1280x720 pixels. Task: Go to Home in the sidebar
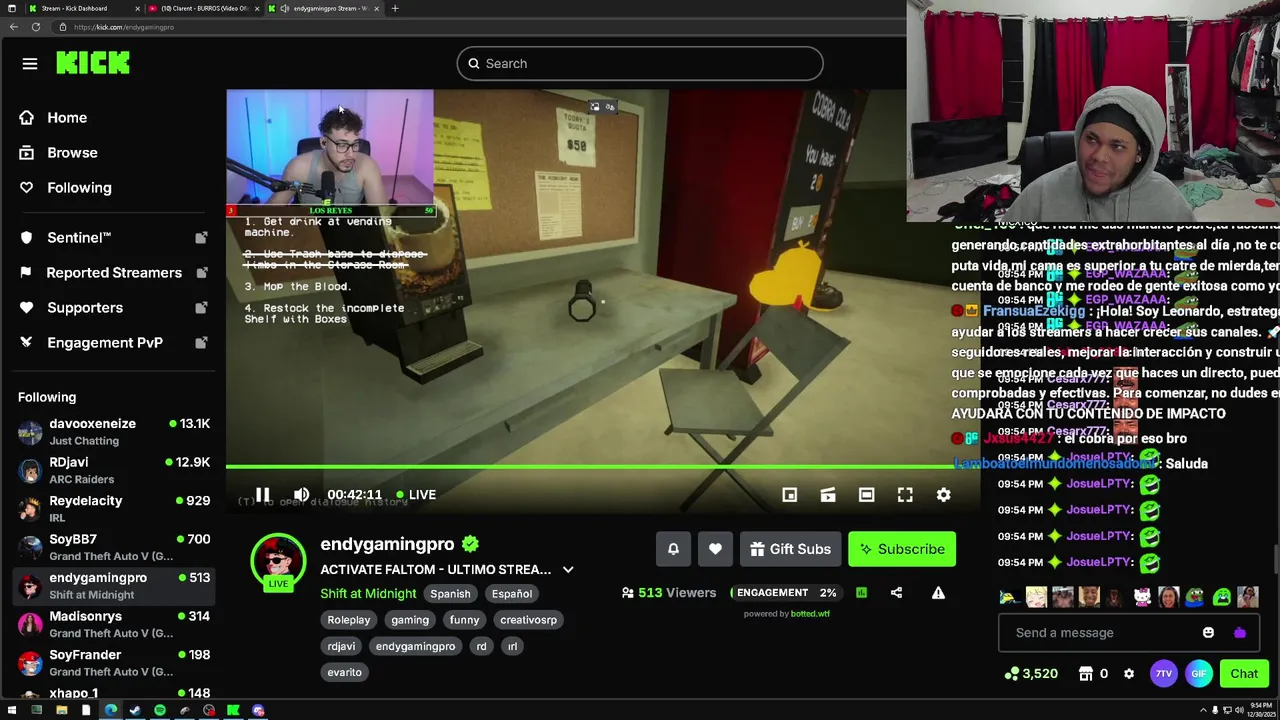pos(53,118)
